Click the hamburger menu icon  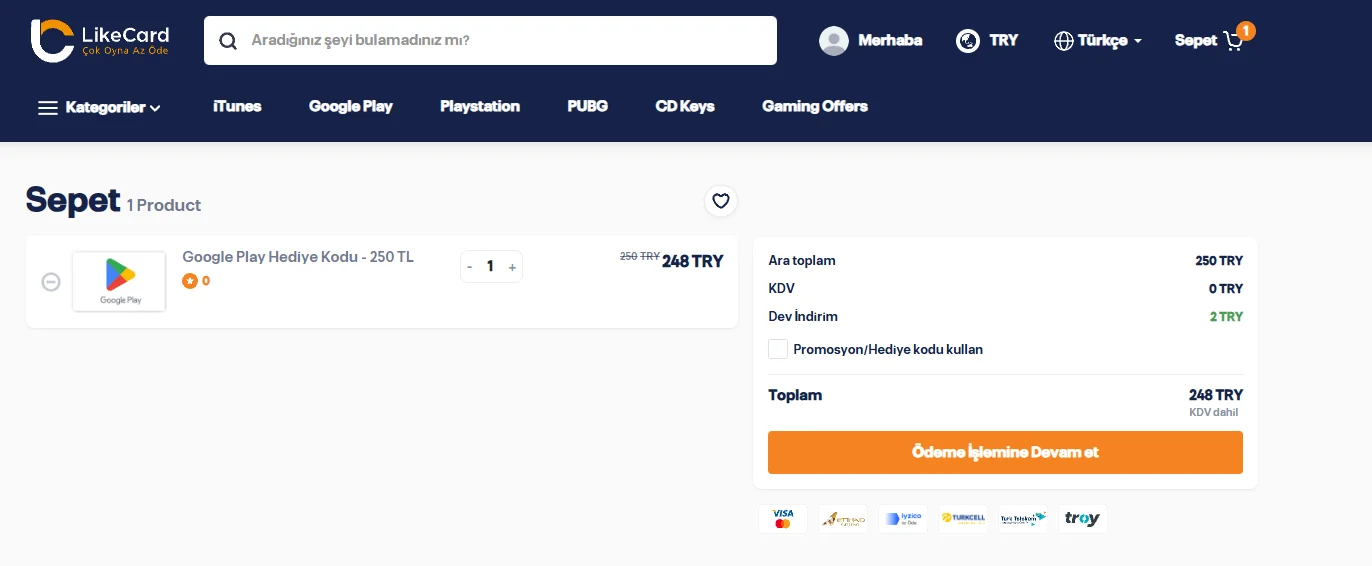pyautogui.click(x=48, y=107)
